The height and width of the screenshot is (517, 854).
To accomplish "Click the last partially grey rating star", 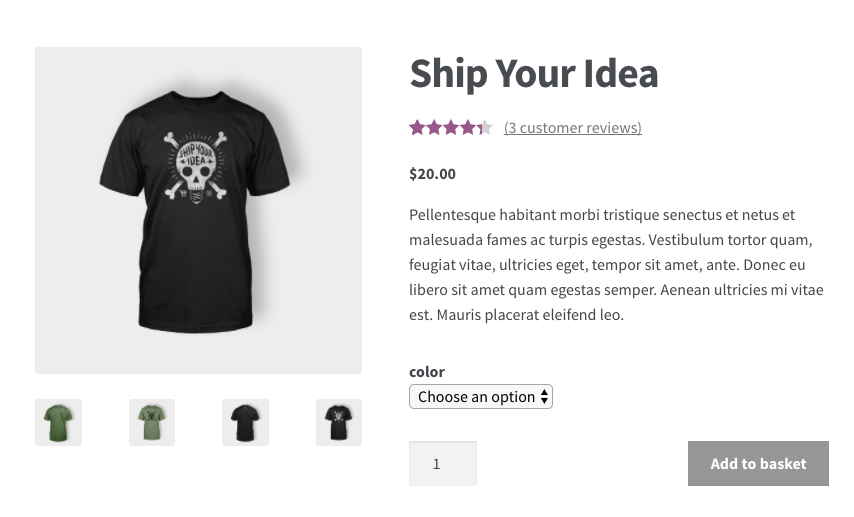I will click(485, 127).
